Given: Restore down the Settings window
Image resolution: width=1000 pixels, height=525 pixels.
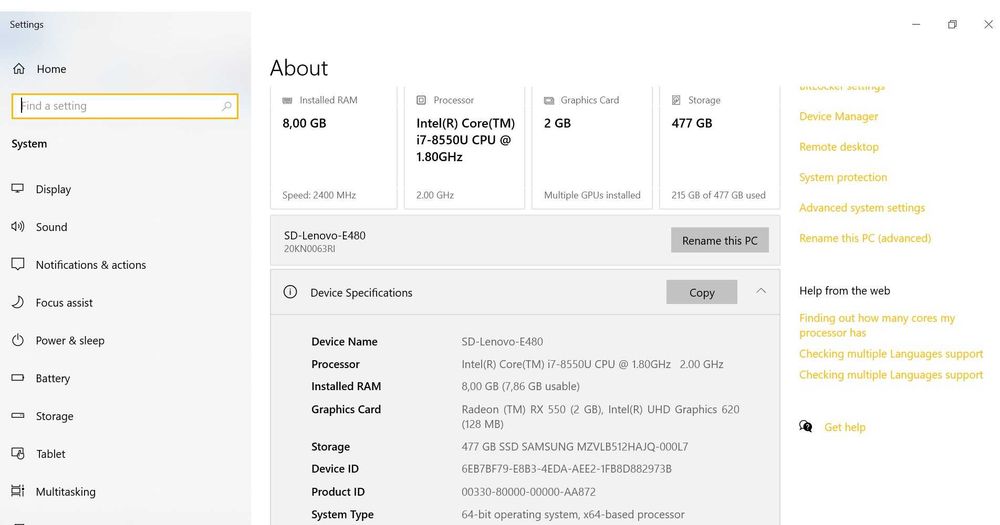Looking at the screenshot, I should click(x=952, y=24).
